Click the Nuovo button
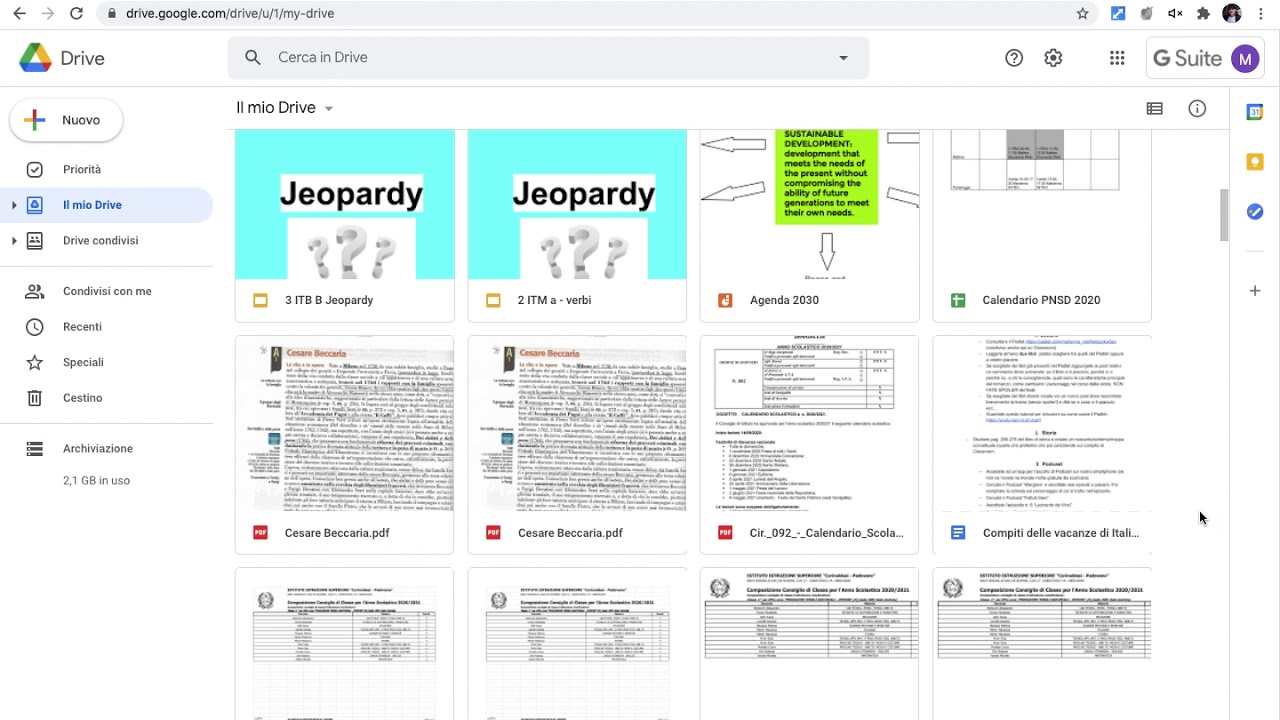1280x720 pixels. (x=66, y=120)
